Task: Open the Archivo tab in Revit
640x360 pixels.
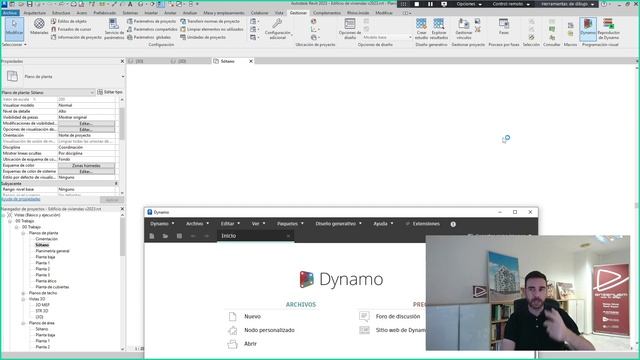Action: [x=10, y=13]
